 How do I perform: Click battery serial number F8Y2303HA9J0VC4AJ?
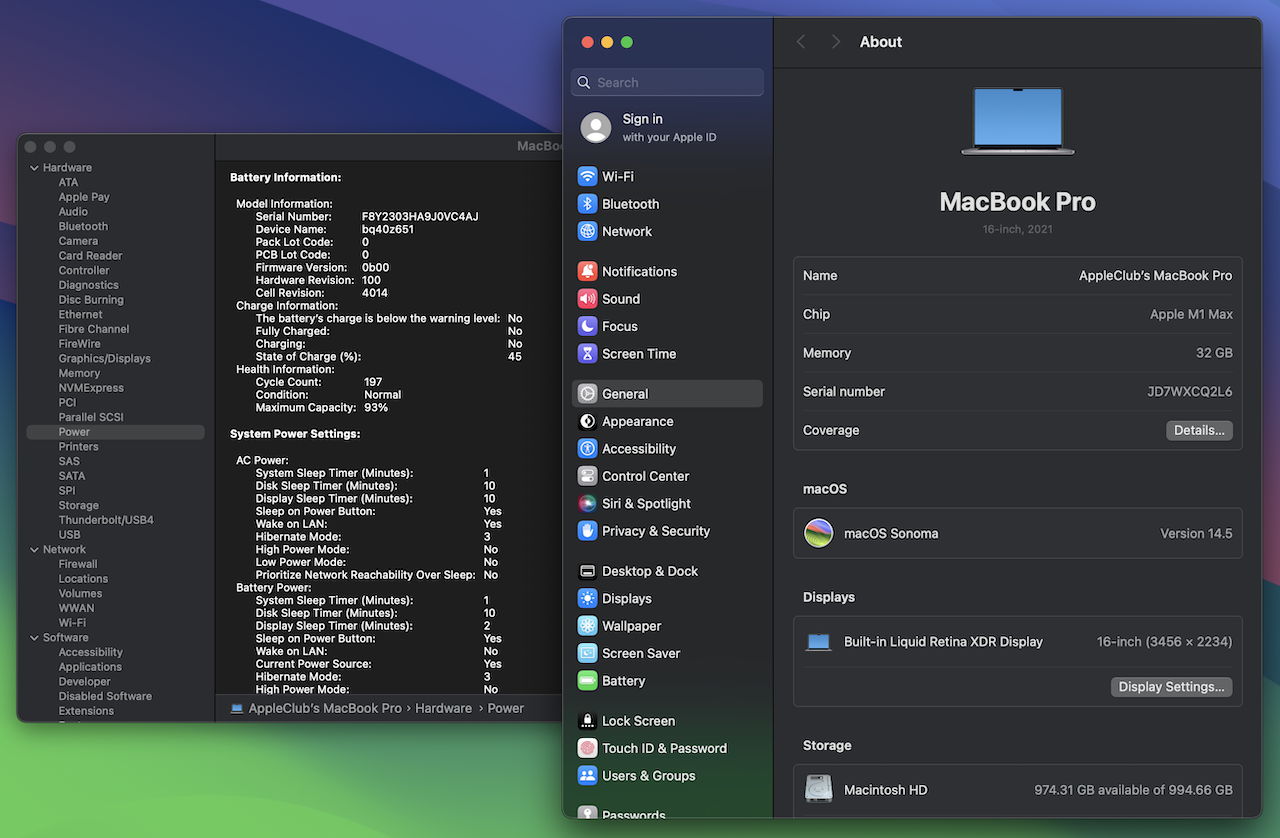point(420,217)
